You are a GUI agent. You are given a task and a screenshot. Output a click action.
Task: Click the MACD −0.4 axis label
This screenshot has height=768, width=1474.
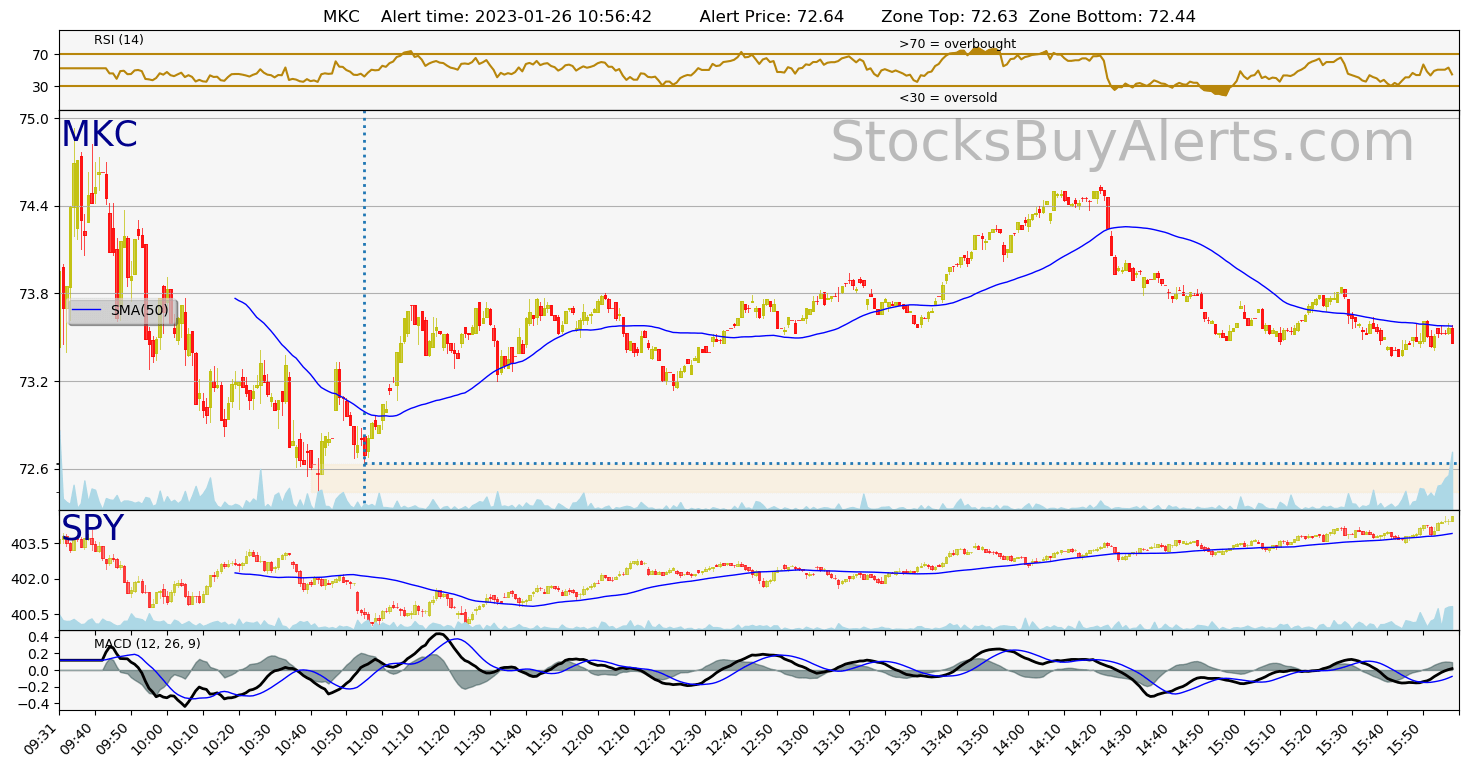coord(34,705)
